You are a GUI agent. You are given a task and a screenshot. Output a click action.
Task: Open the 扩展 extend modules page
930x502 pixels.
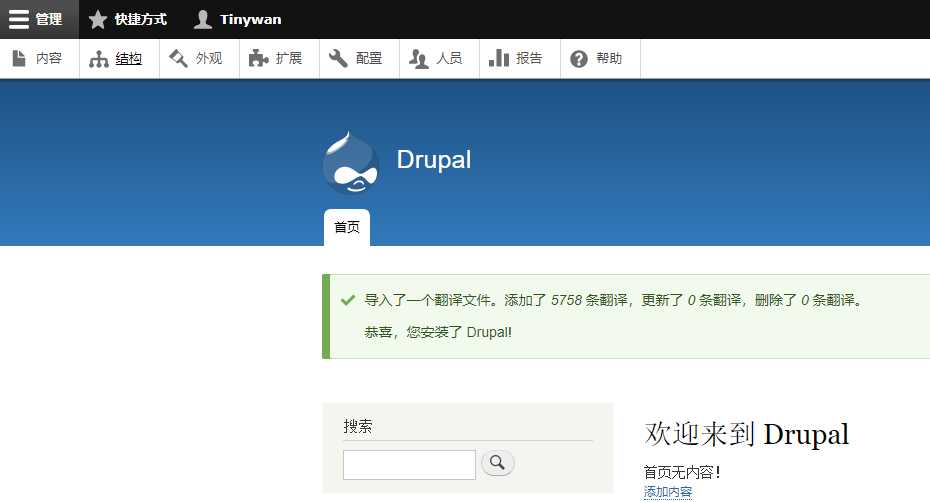279,58
